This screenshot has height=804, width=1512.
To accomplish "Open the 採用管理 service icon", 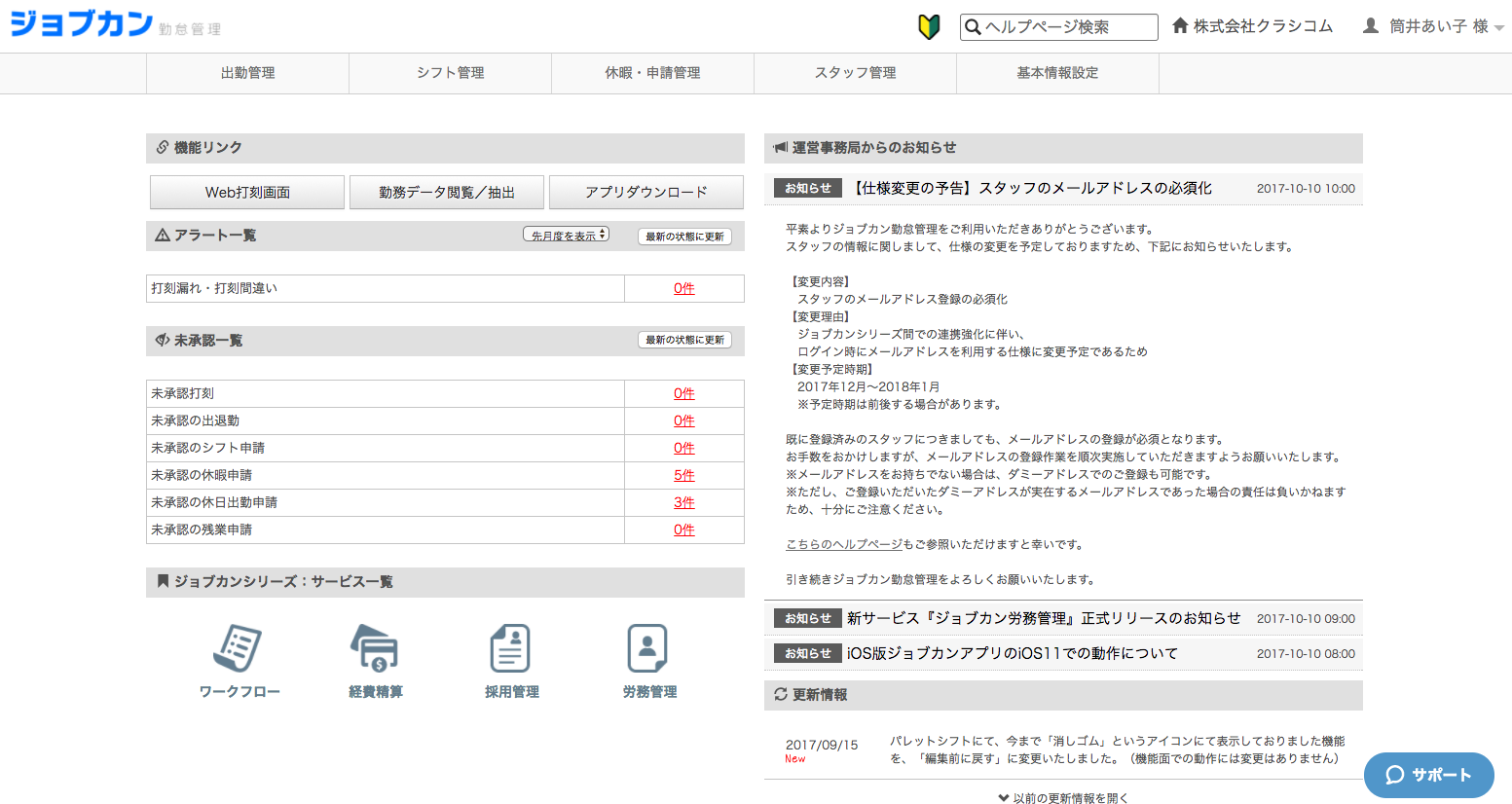I will coord(511,648).
